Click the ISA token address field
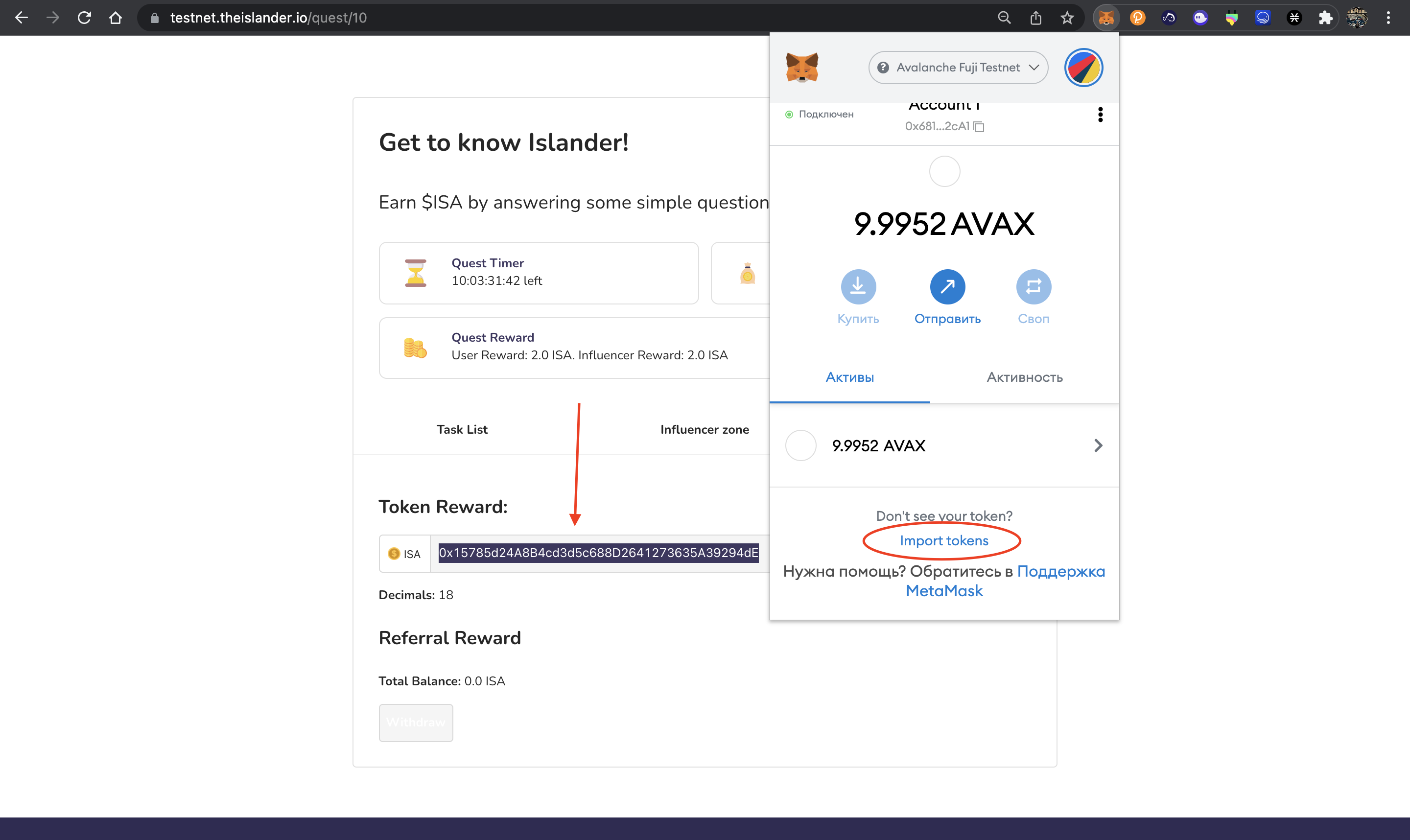 [598, 553]
